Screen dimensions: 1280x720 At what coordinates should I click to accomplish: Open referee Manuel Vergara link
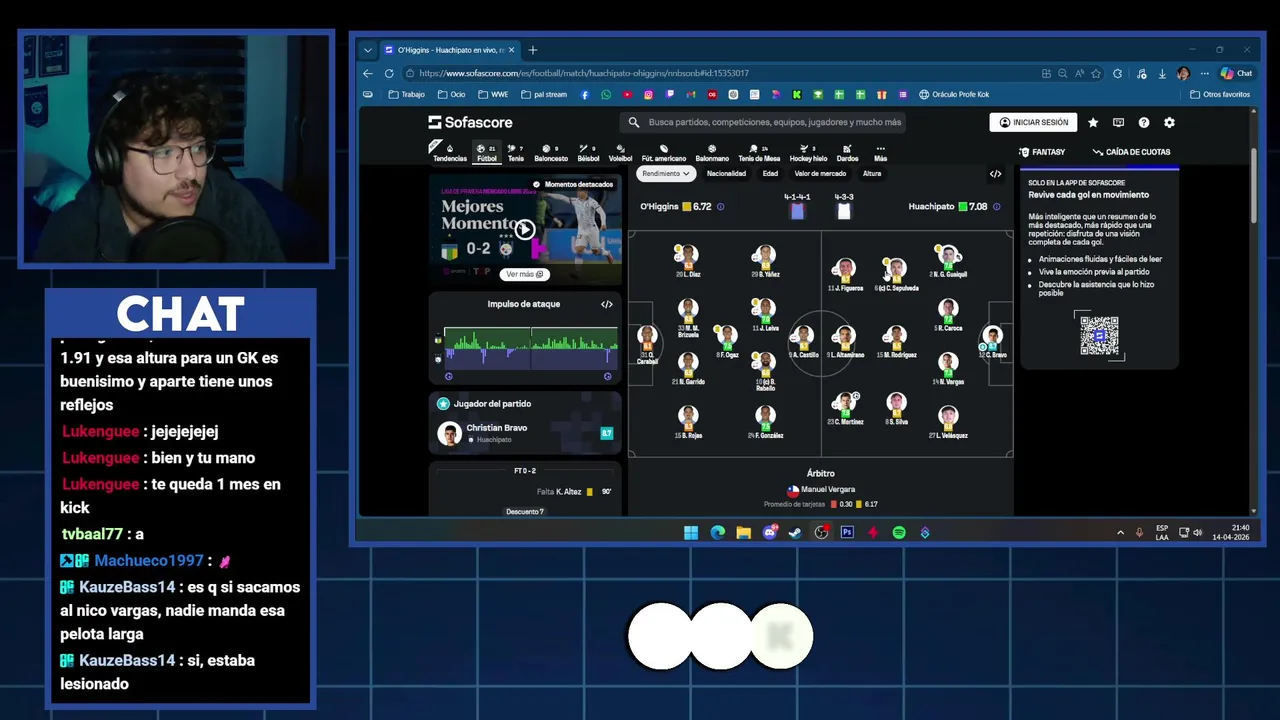pos(821,490)
